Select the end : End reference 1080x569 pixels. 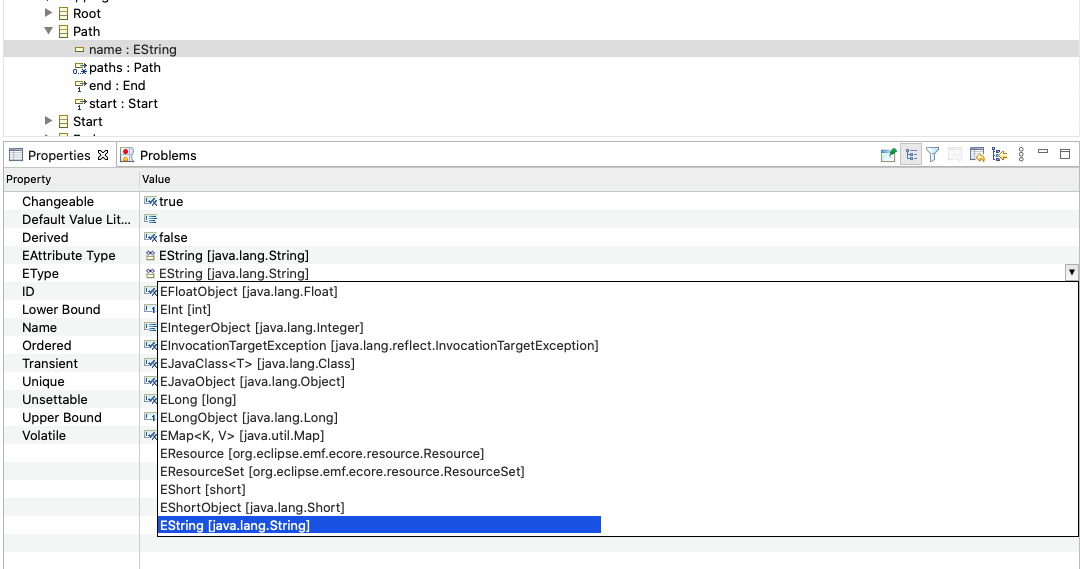coord(117,86)
